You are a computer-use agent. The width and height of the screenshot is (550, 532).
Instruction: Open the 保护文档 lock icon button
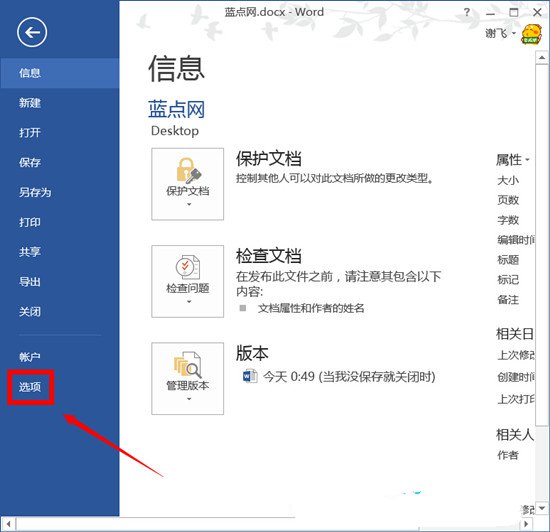click(x=187, y=184)
